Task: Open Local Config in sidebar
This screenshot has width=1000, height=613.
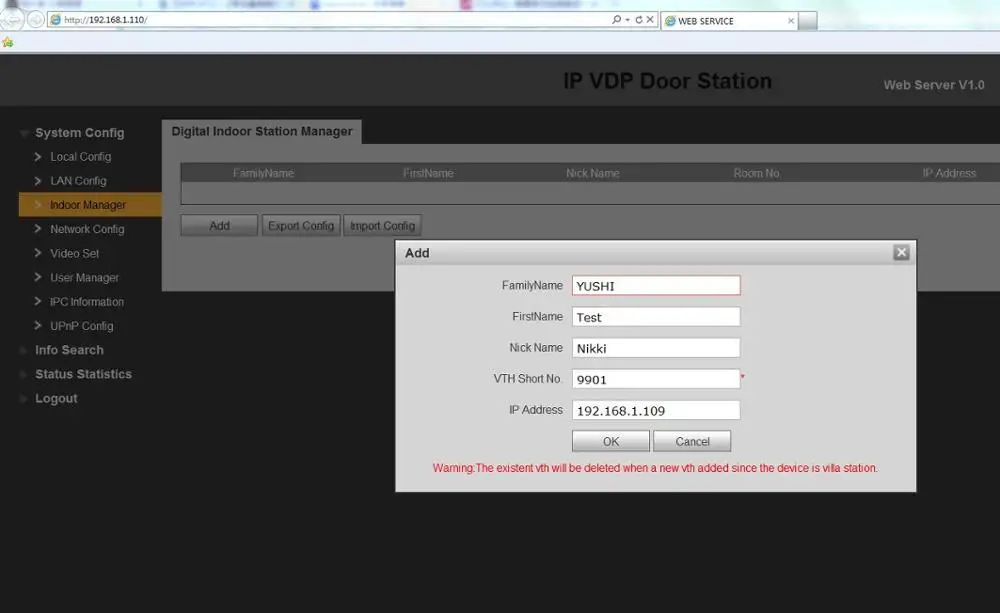Action: tap(80, 157)
